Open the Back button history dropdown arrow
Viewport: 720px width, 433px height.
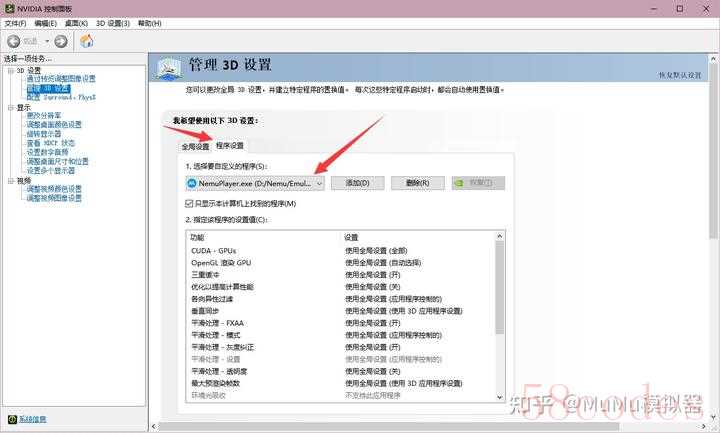pyautogui.click(x=47, y=41)
